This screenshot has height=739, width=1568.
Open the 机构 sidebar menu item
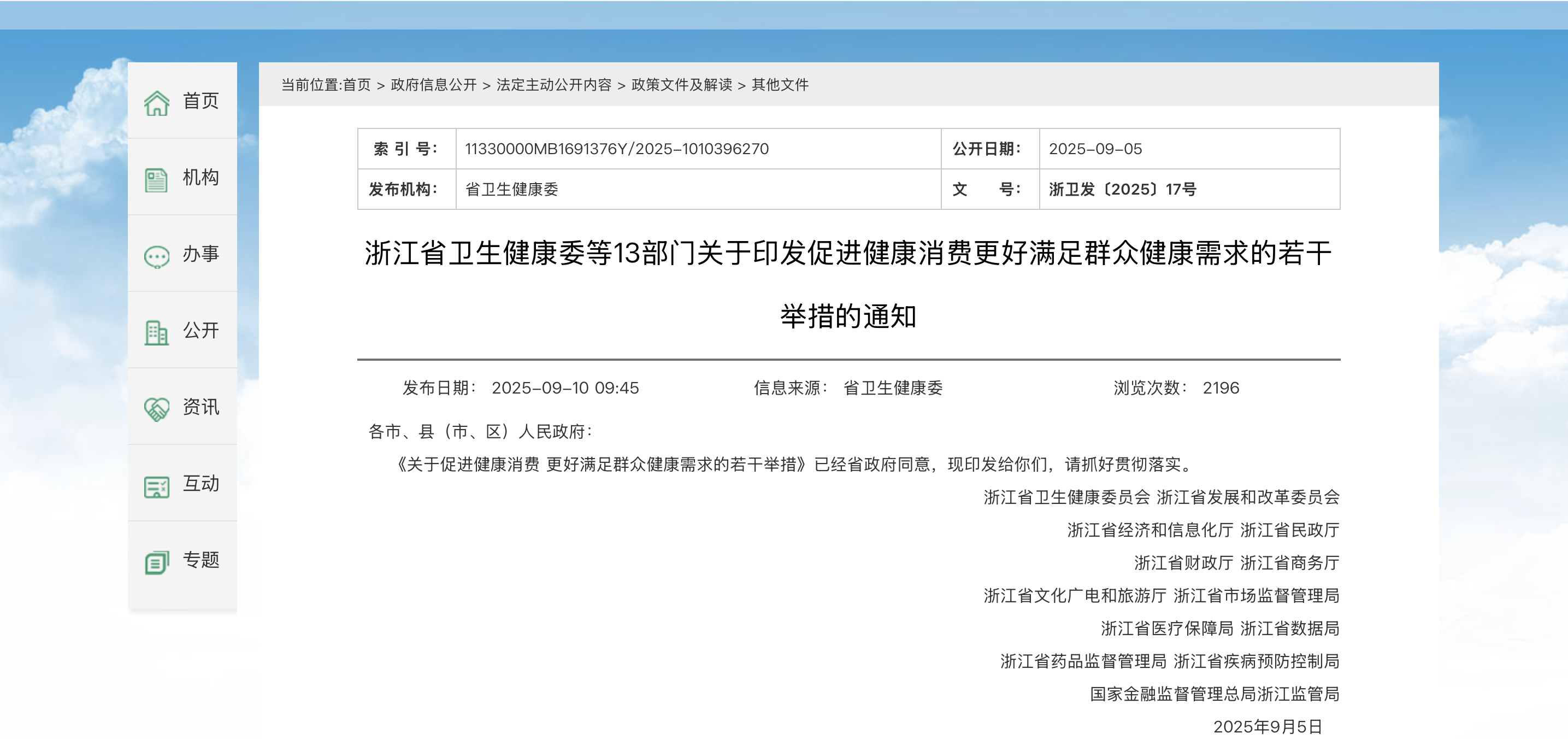pos(182,177)
